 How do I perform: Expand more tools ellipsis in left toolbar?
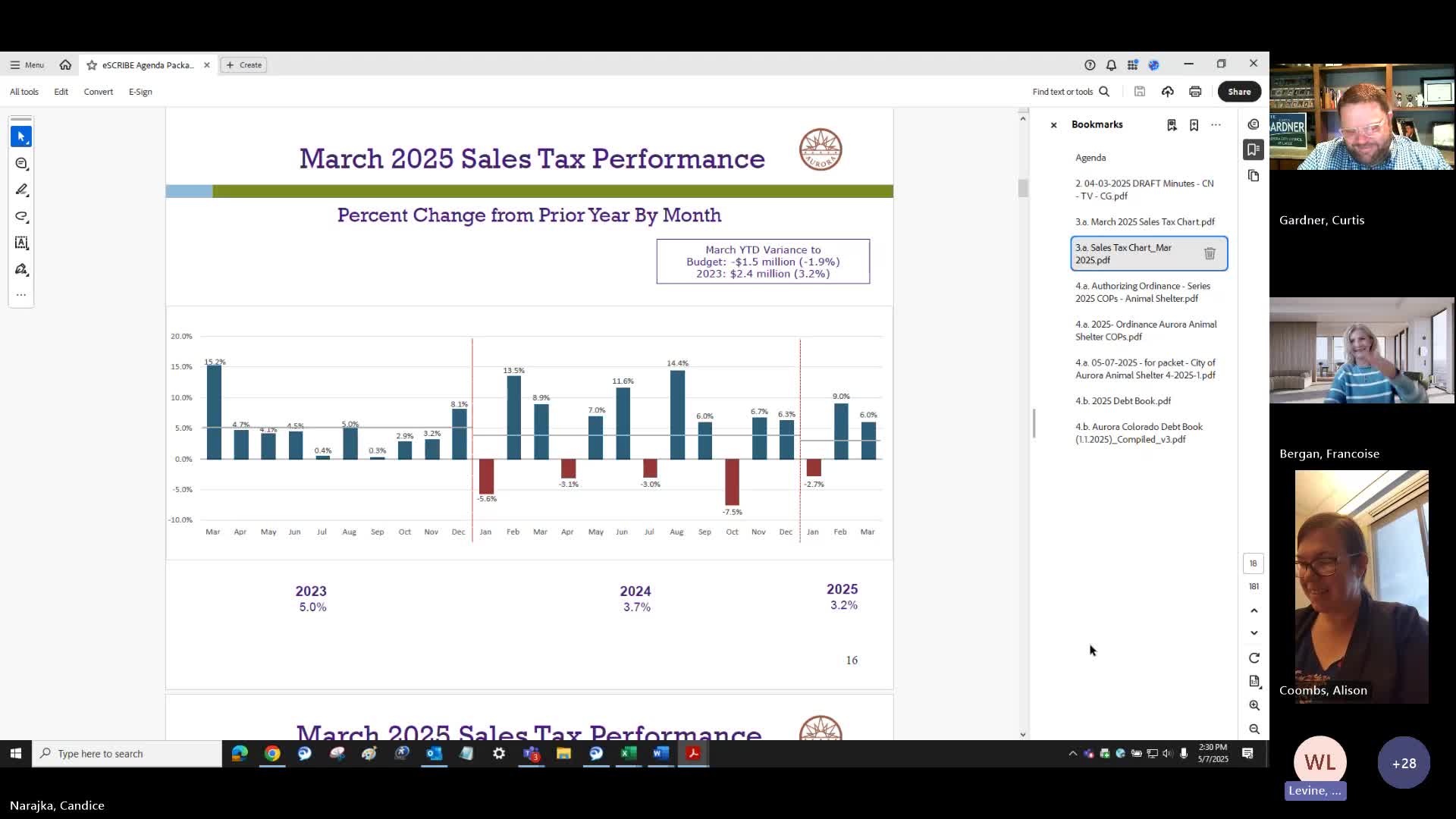[x=21, y=295]
